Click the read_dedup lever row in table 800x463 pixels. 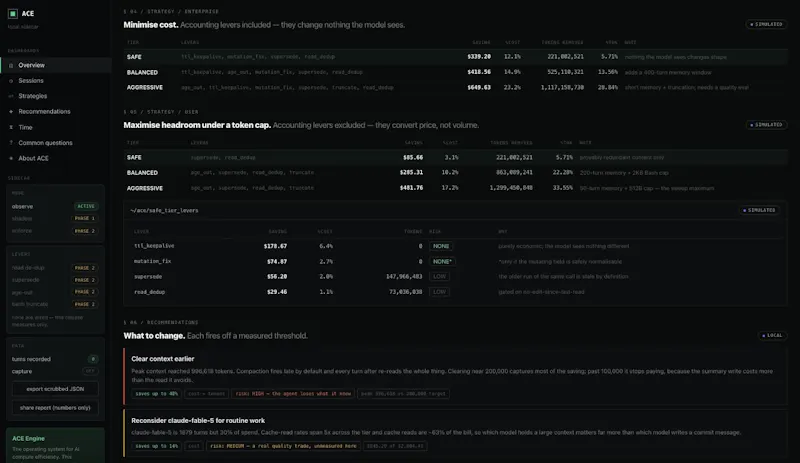[x=456, y=292]
